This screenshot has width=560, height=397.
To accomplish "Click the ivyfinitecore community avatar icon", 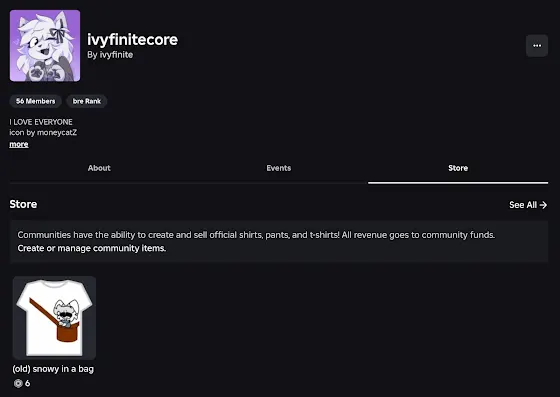I will pyautogui.click(x=45, y=46).
